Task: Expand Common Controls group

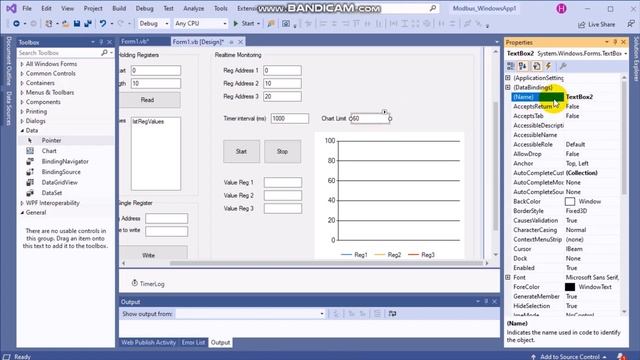Action: 22,73
